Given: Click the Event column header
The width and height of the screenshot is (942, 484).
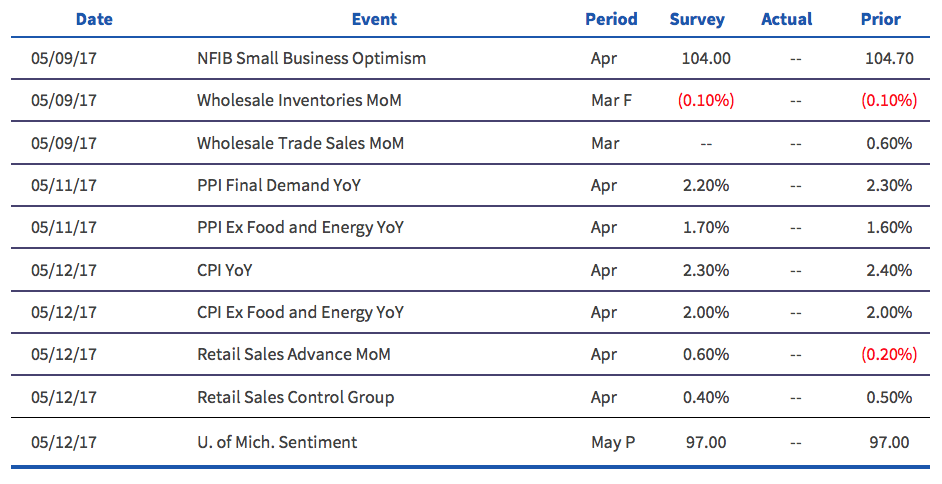Looking at the screenshot, I should pos(374,19).
